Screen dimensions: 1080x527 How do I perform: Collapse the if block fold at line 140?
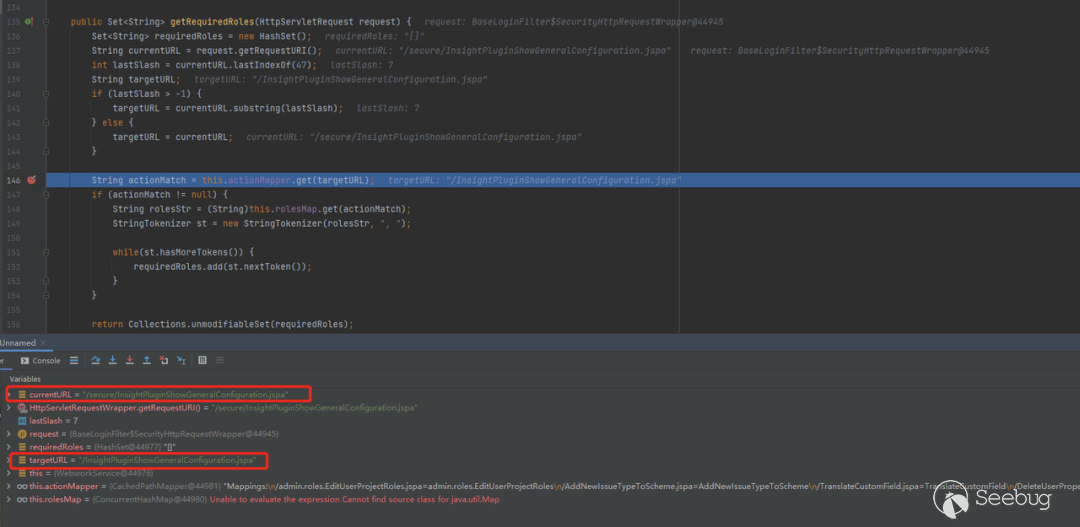pos(46,94)
